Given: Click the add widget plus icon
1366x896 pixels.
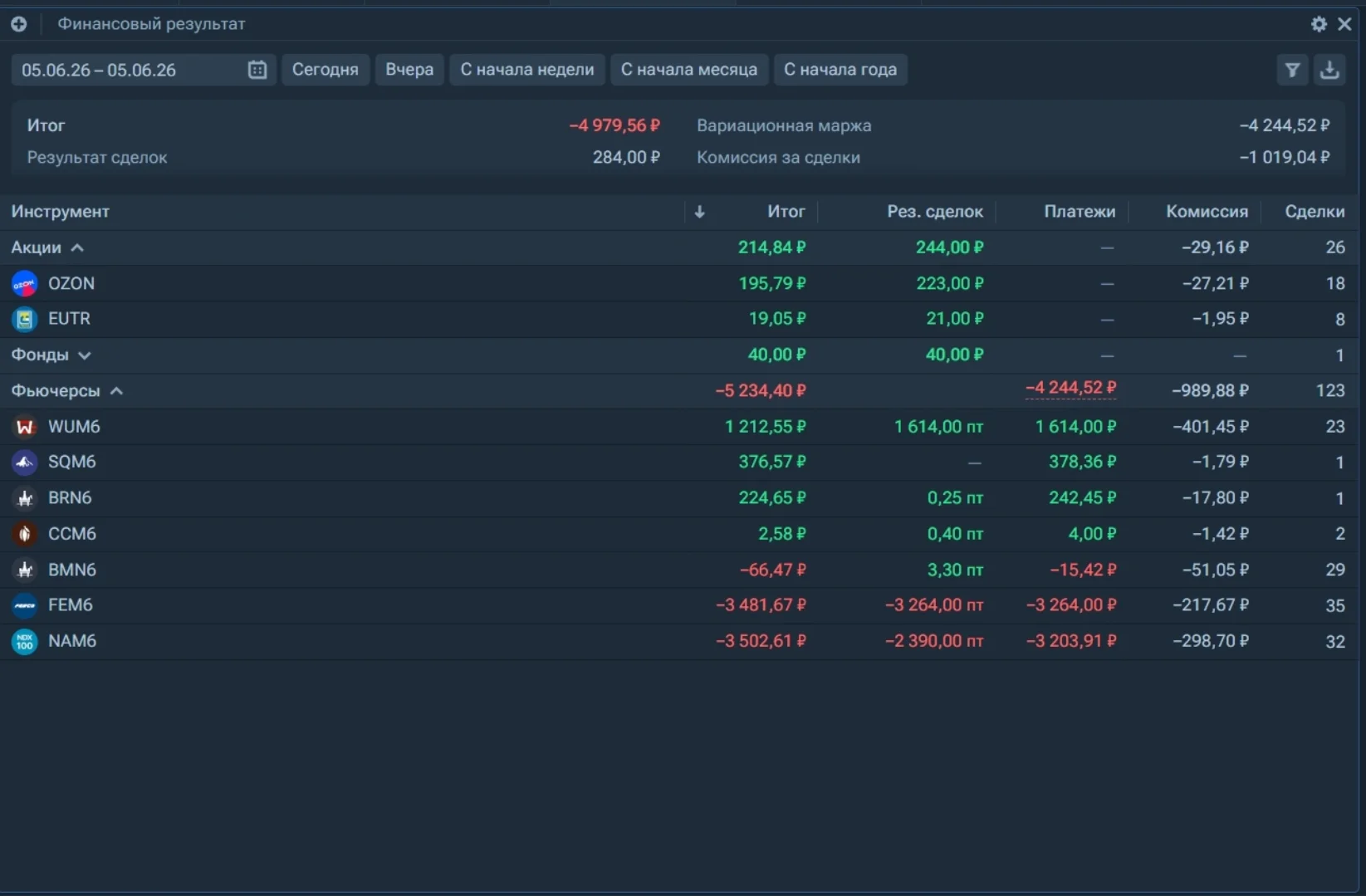Looking at the screenshot, I should coord(18,24).
